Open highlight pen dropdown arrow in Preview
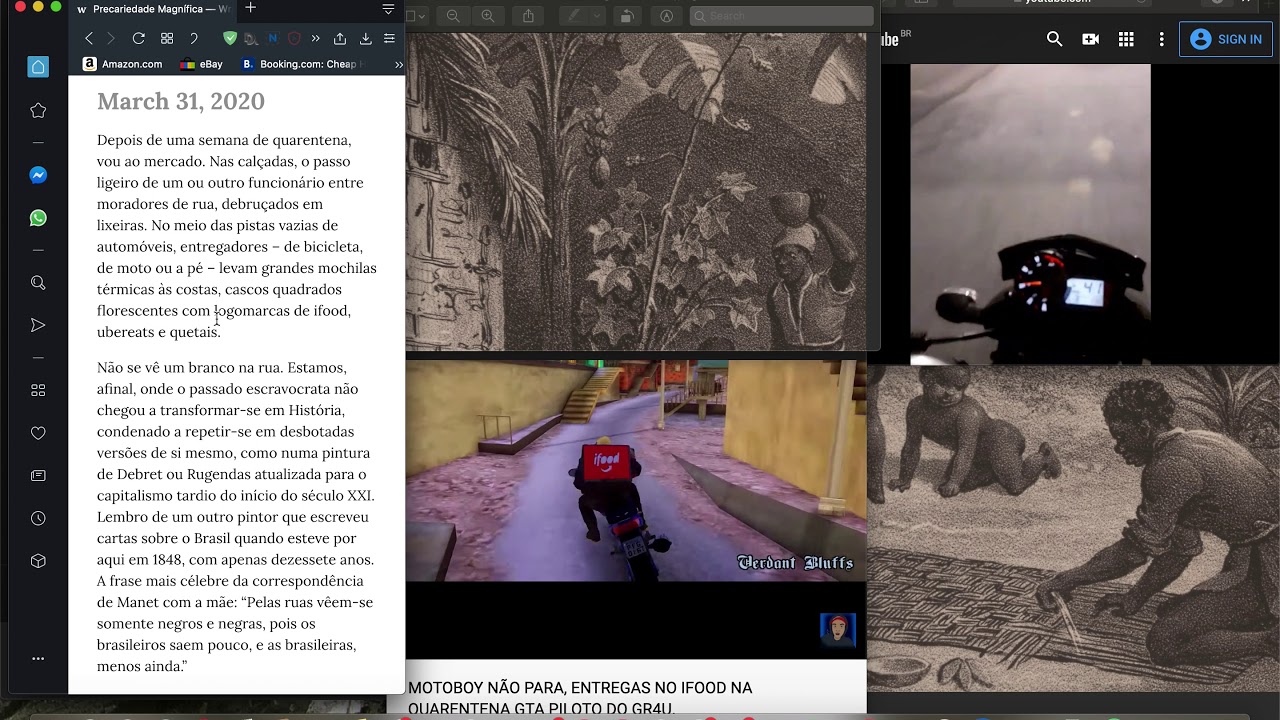 tap(596, 16)
